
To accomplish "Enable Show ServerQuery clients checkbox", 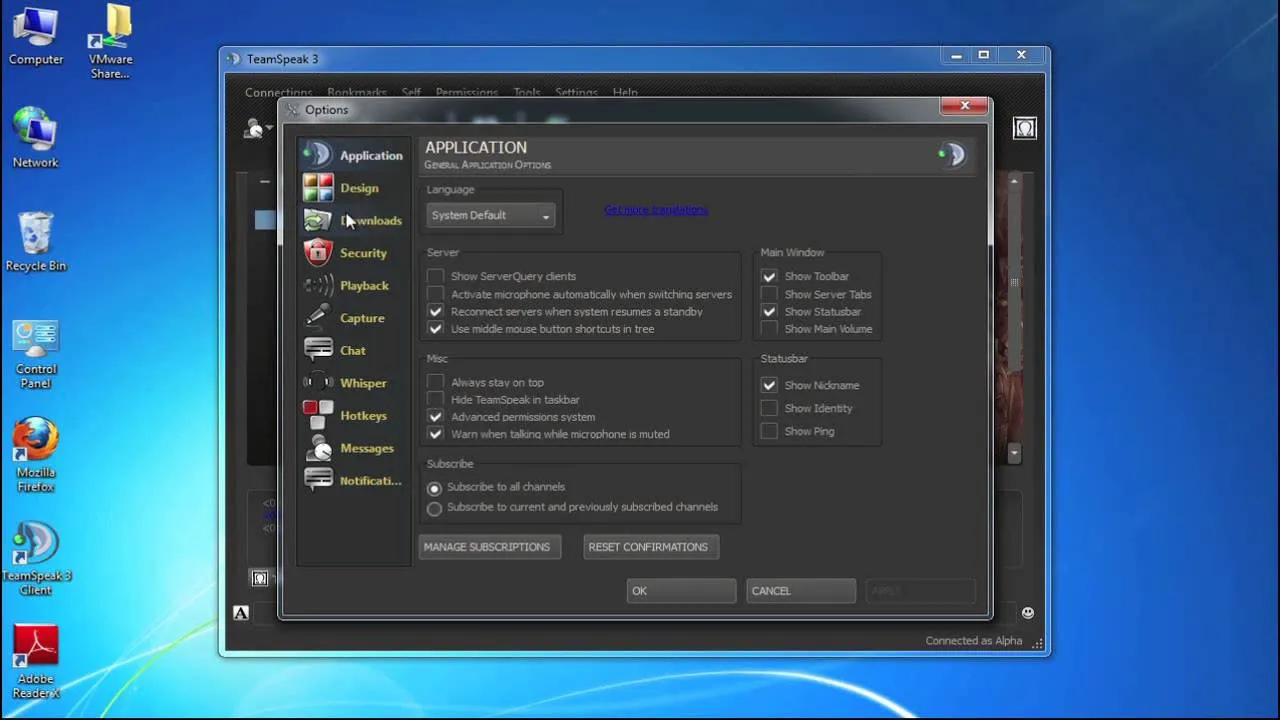I will click(435, 276).
